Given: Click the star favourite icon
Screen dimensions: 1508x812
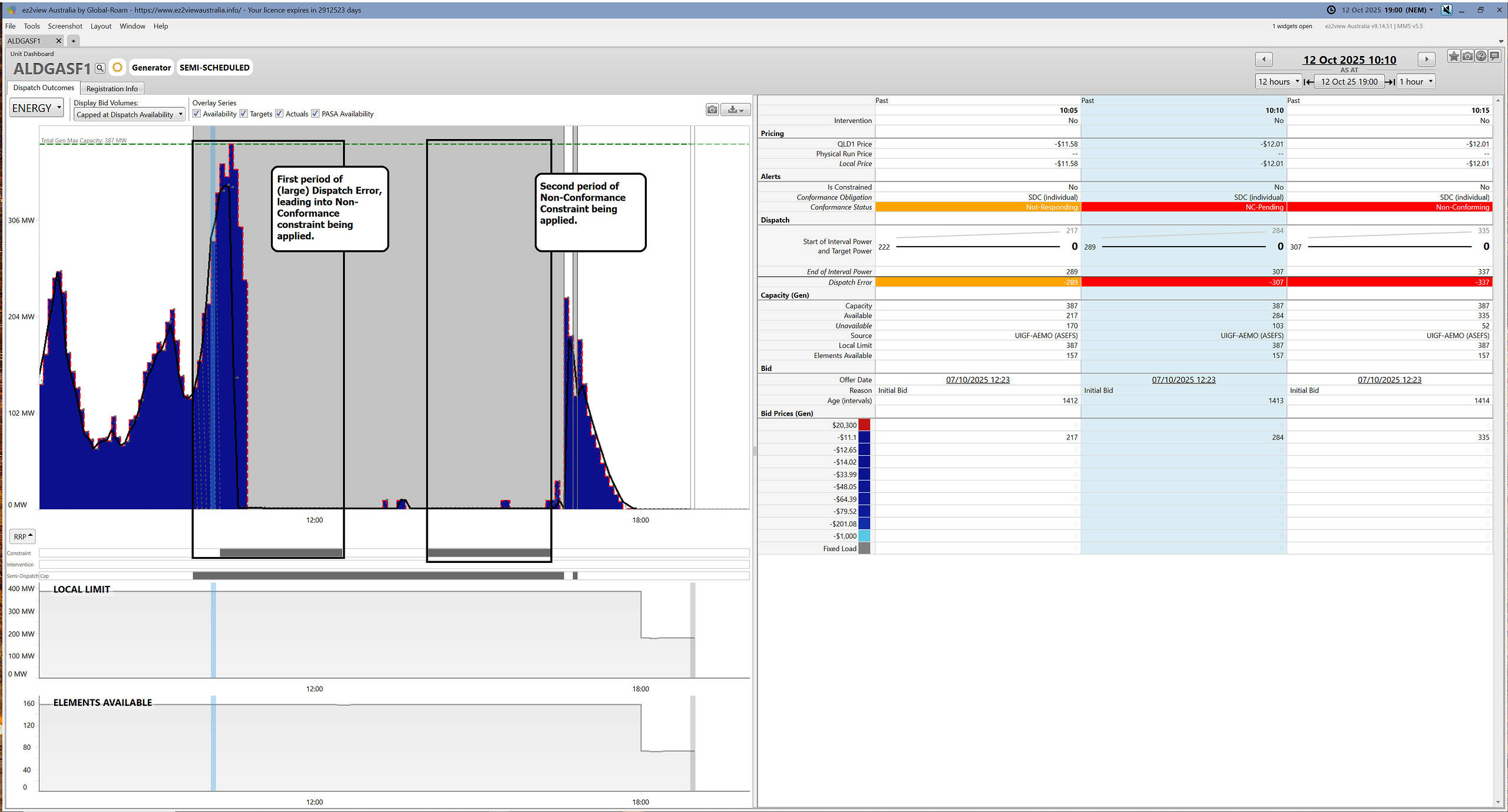Looking at the screenshot, I should point(1454,57).
